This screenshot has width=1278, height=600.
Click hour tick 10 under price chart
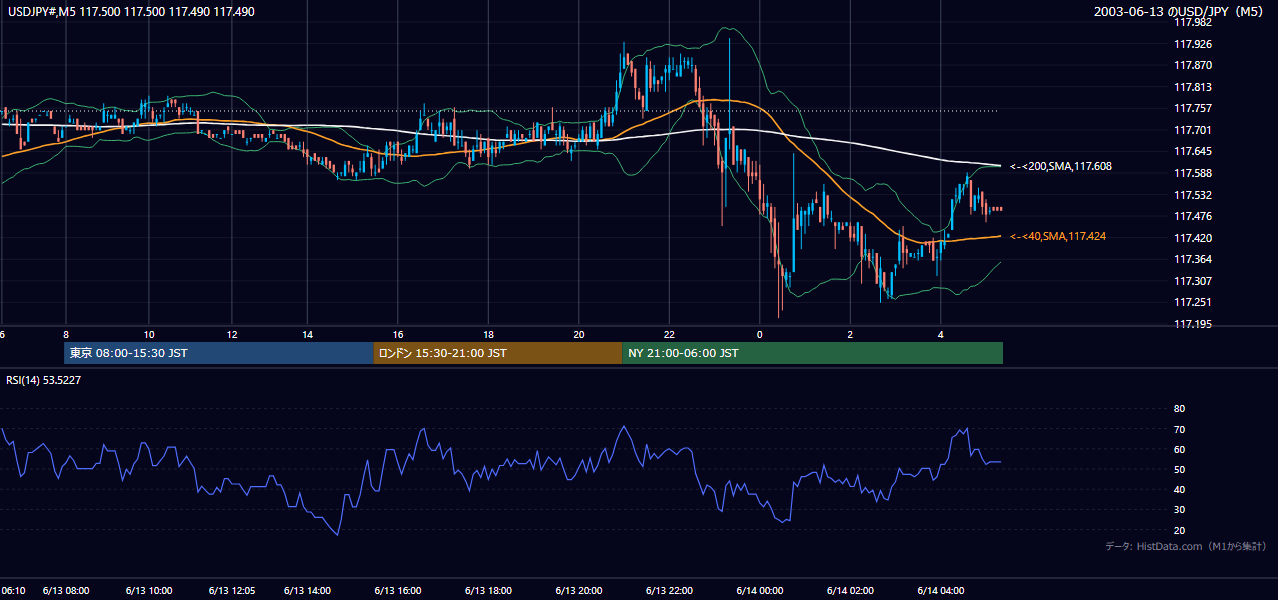click(x=148, y=334)
